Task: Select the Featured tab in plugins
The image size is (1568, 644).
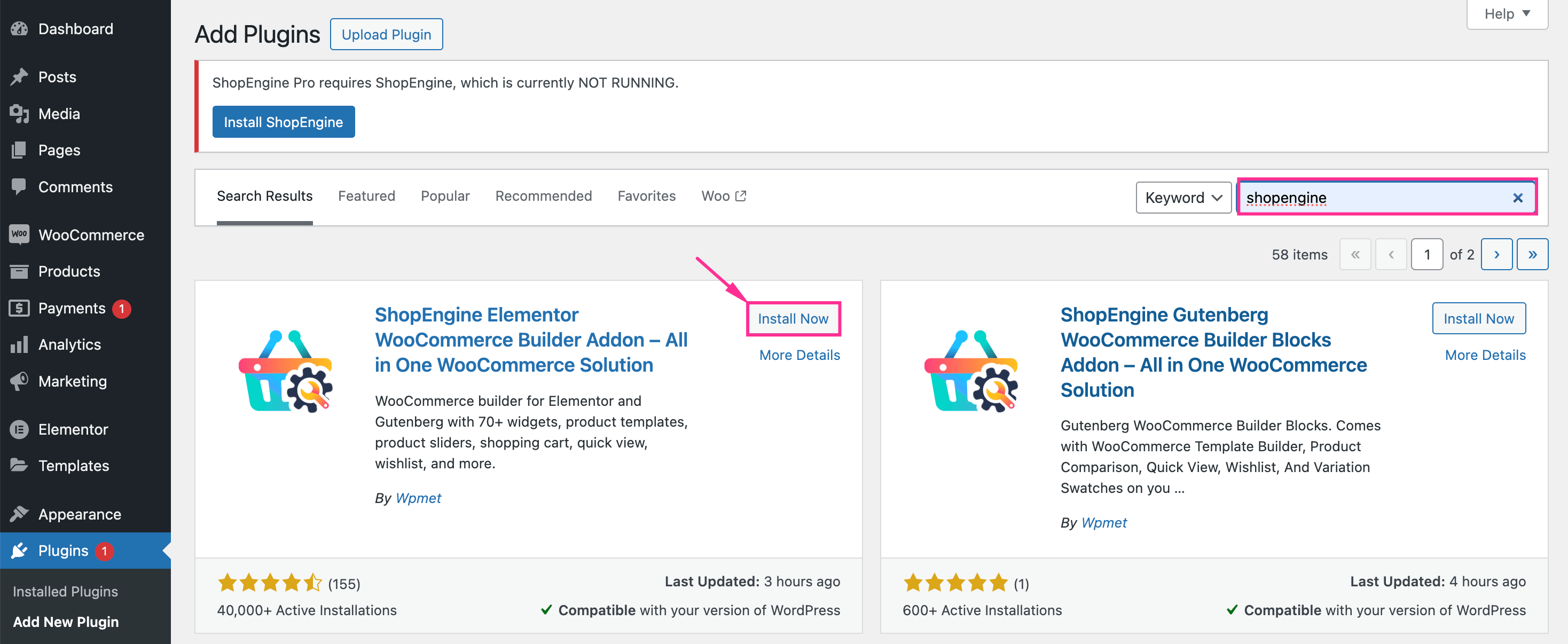Action: (366, 196)
